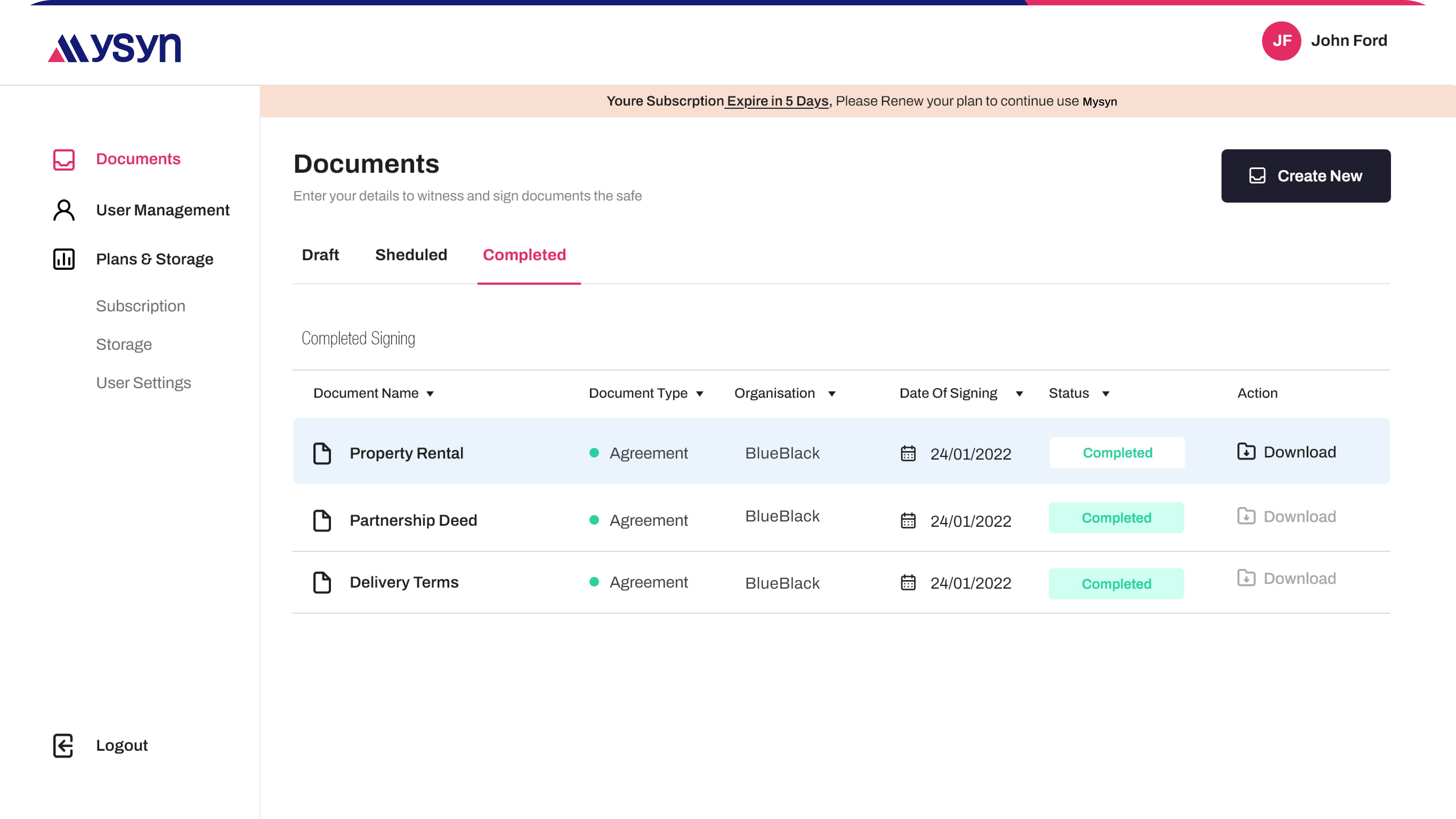
Task: Click the Plans & Storage chart icon
Action: tap(64, 259)
